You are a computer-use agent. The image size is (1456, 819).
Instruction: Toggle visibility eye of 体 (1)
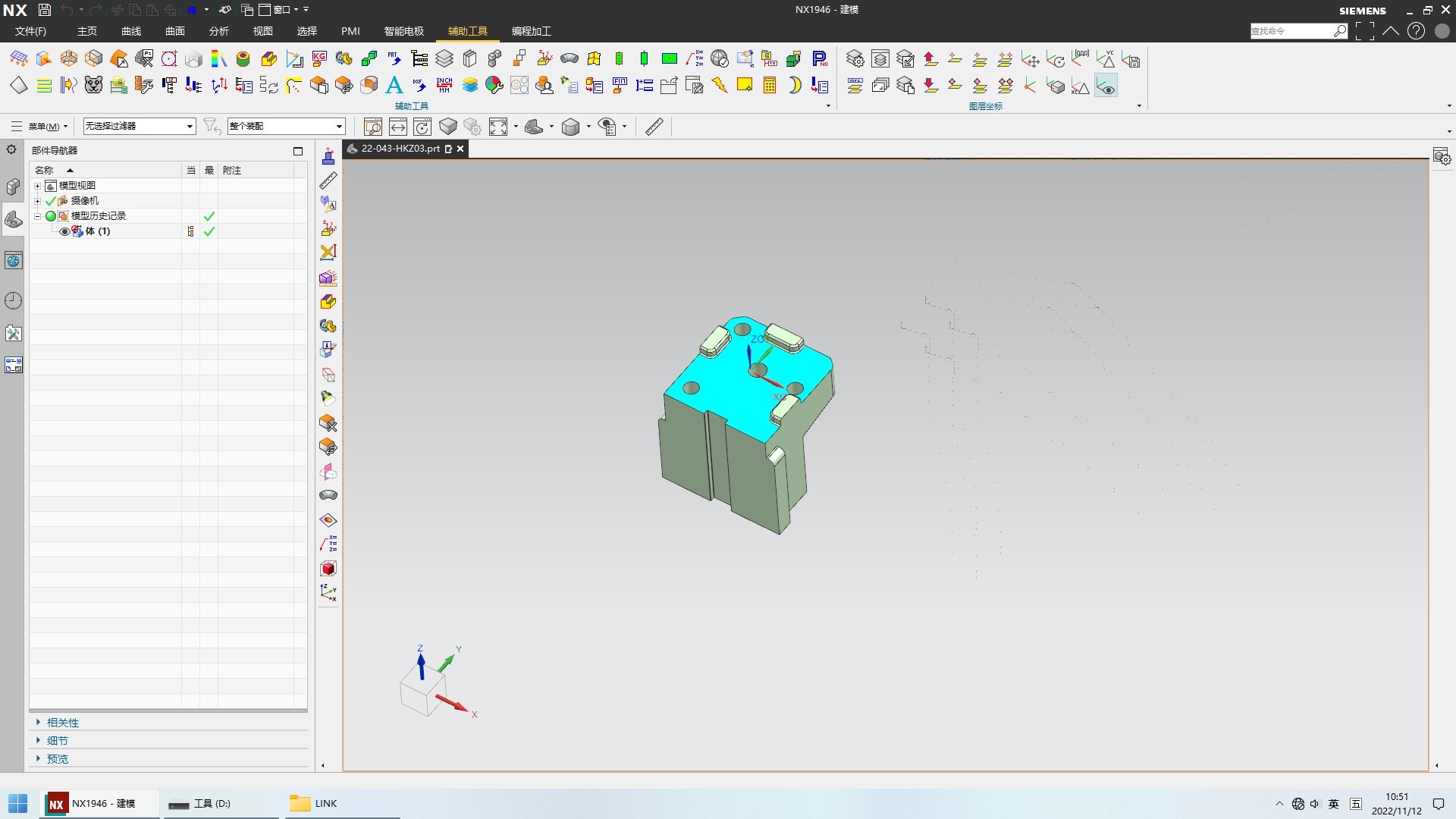coord(64,231)
